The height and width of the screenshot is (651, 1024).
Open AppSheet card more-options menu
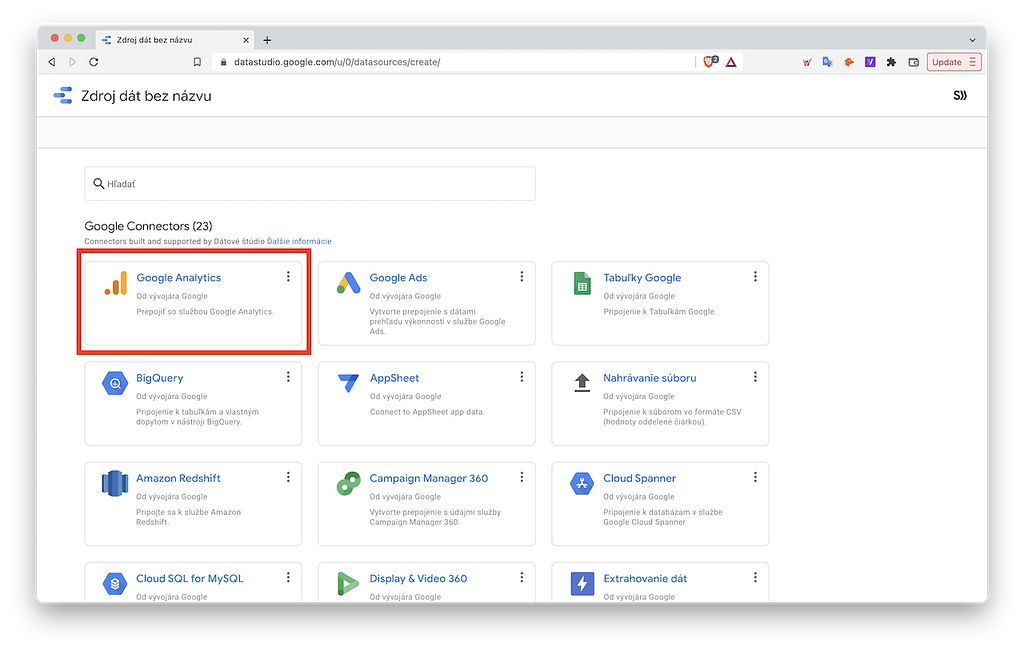(522, 377)
